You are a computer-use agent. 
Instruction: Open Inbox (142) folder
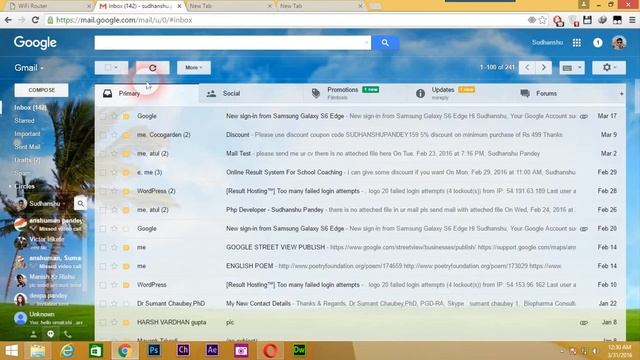tap(30, 107)
